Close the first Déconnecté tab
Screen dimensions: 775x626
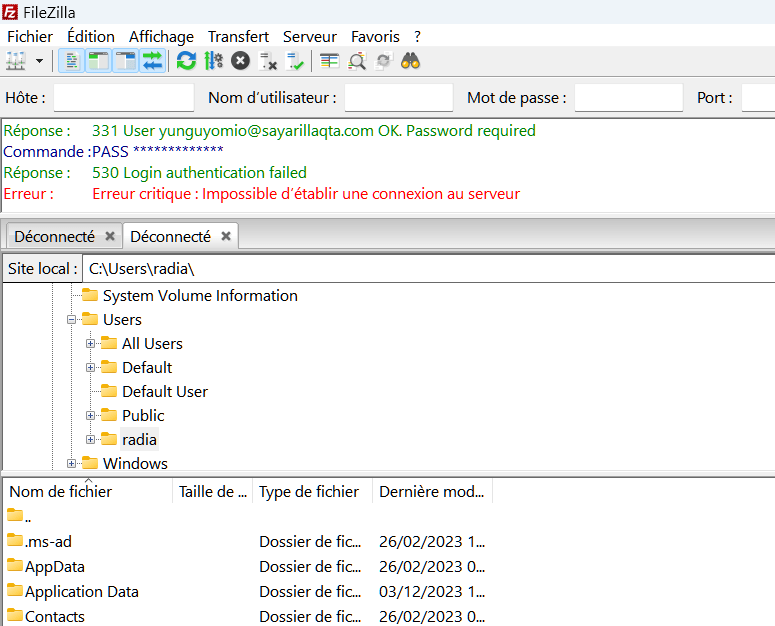pos(110,236)
